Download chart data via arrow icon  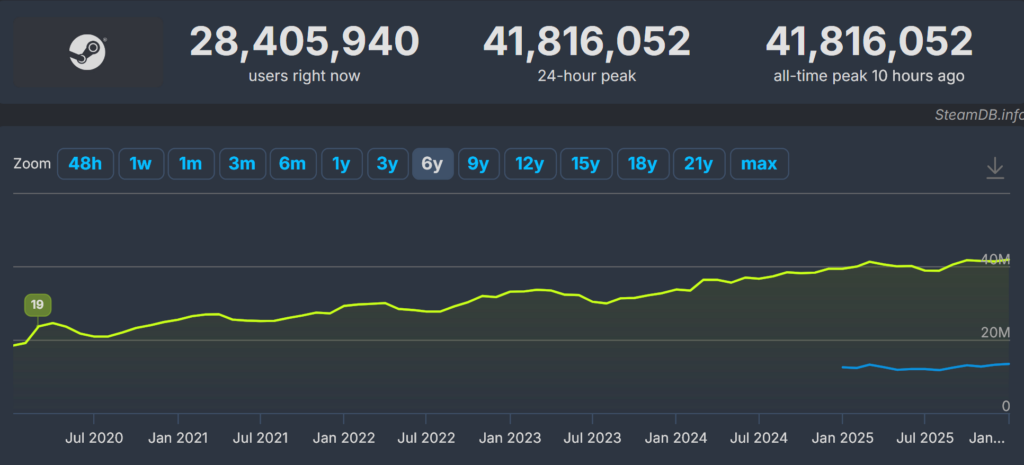click(x=995, y=168)
